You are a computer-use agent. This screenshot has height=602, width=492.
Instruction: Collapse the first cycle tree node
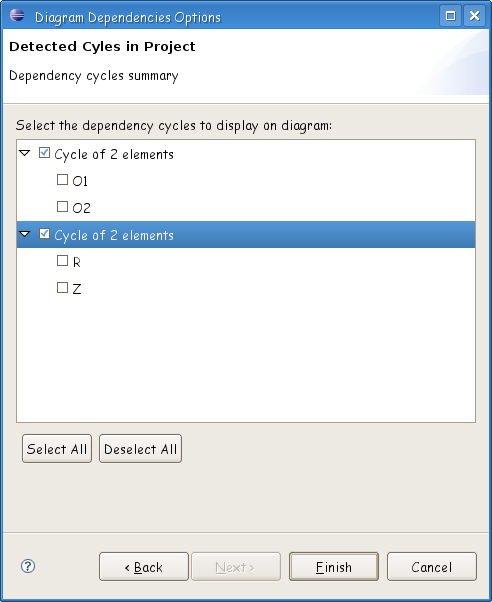pos(25,153)
